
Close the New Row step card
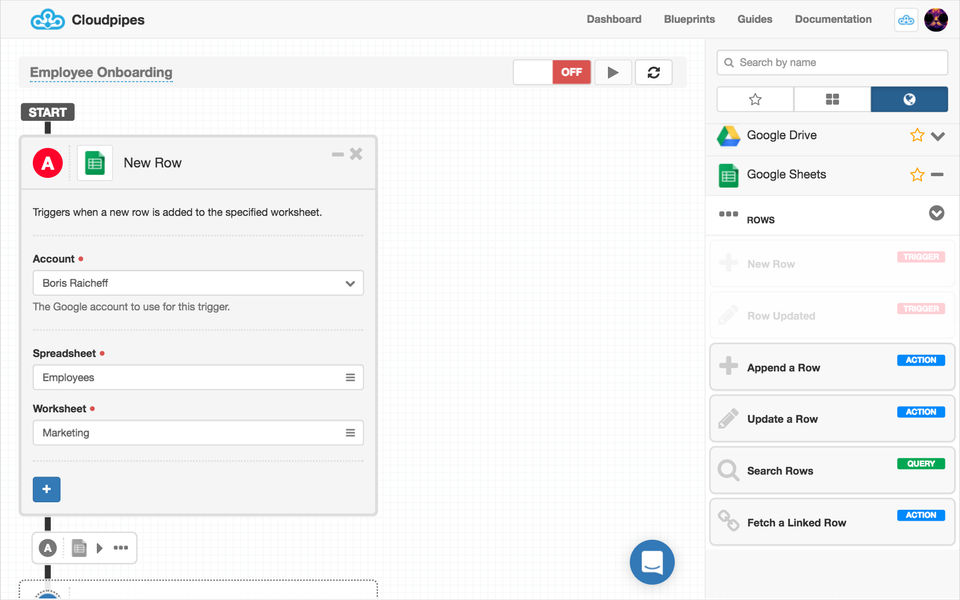click(x=356, y=154)
